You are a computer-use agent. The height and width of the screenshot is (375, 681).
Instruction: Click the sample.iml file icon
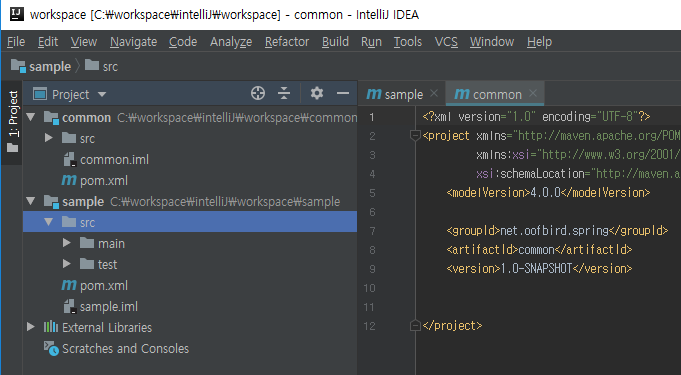pos(69,306)
